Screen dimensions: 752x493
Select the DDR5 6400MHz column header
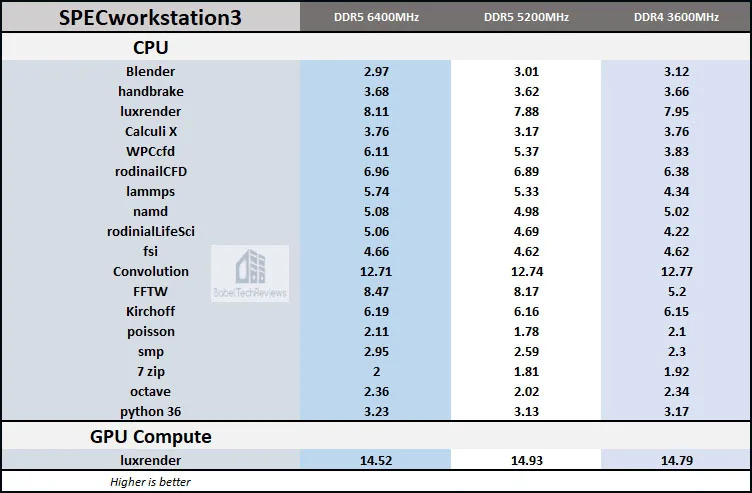(376, 17)
